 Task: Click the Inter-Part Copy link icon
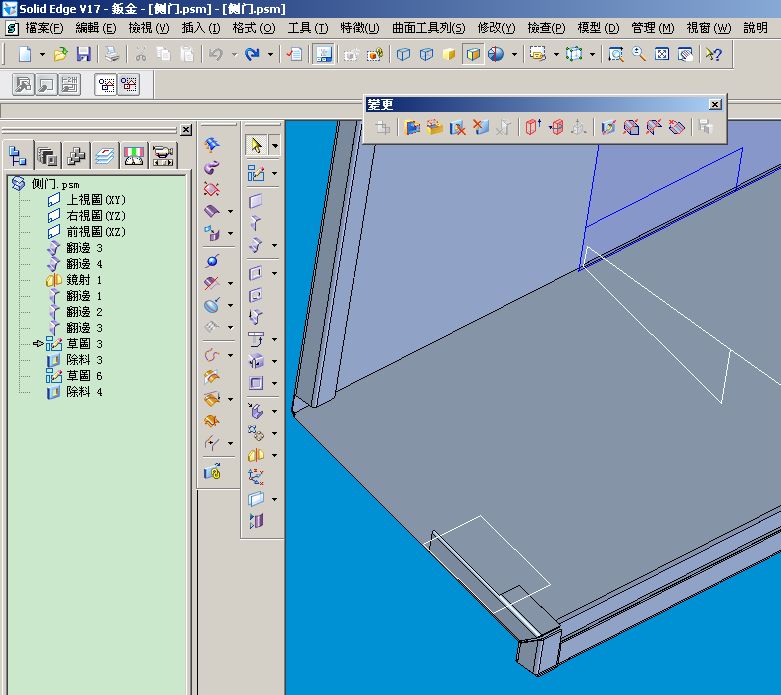point(213,472)
